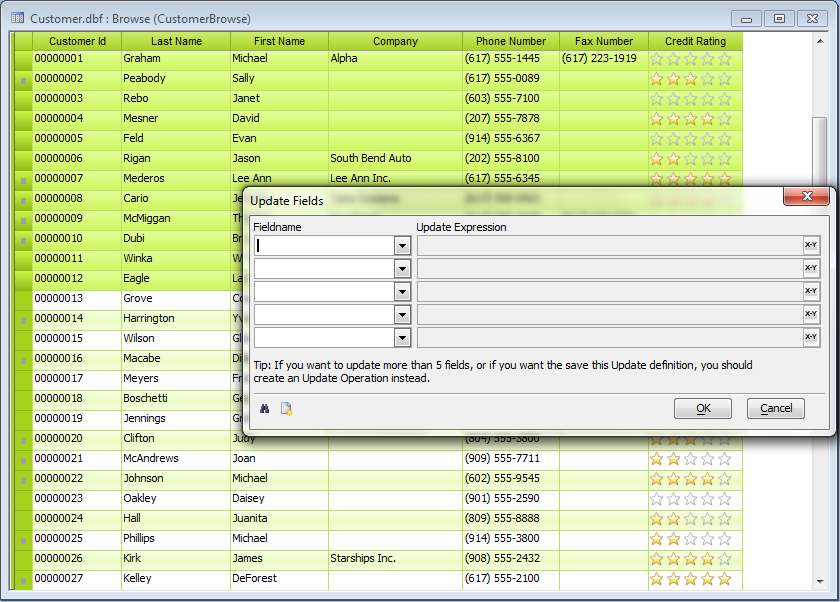Click the Company column header
The image size is (840, 602).
(395, 41)
